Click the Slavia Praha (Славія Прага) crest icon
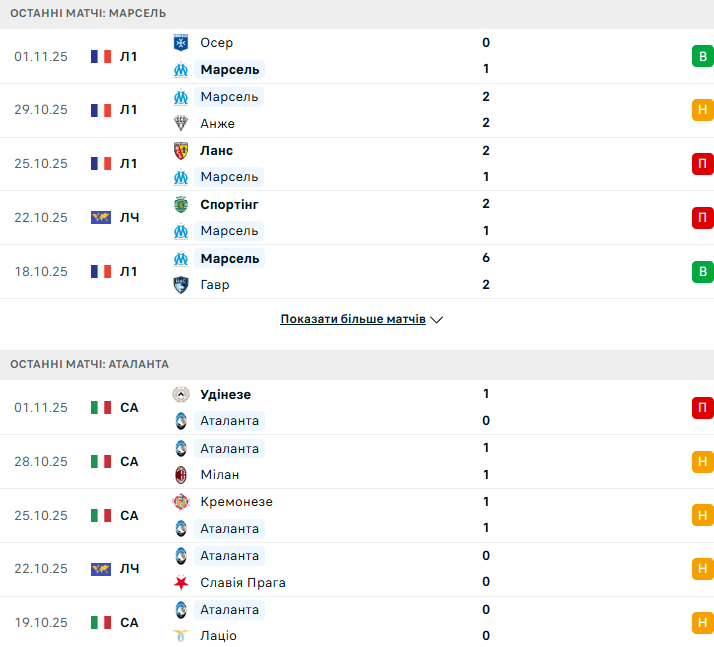Viewport: 714px width, 647px height. (x=181, y=582)
